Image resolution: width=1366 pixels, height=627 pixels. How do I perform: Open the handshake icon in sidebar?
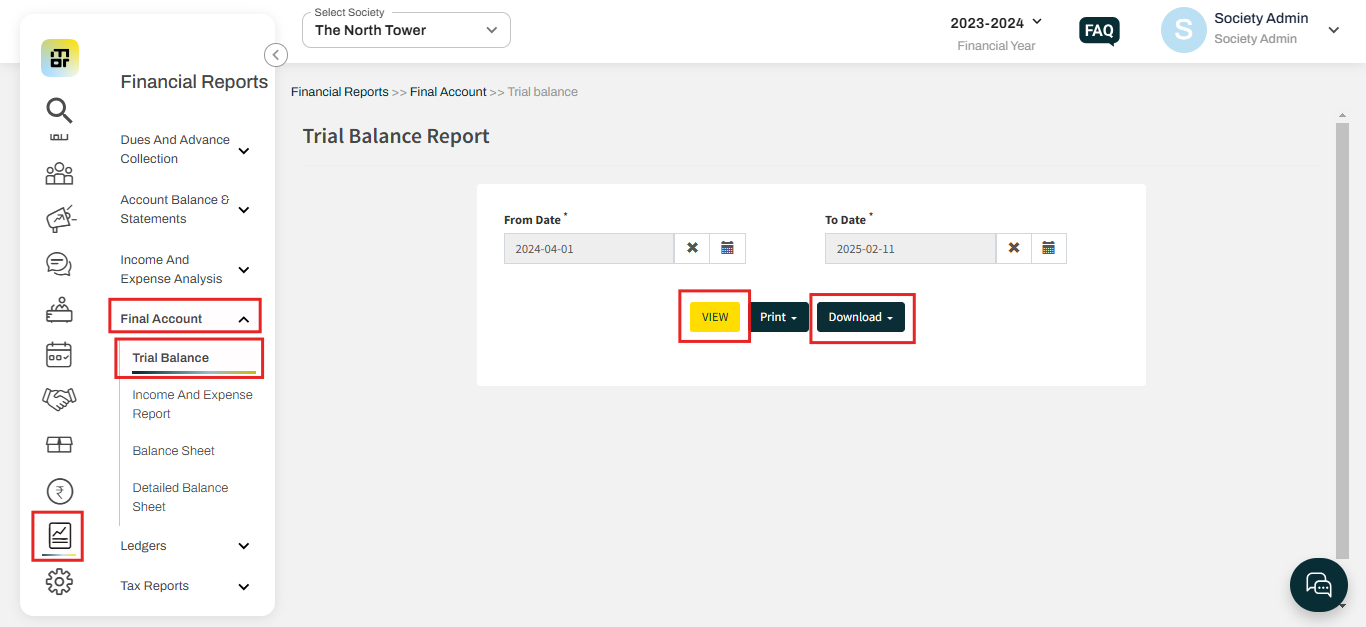(x=59, y=399)
